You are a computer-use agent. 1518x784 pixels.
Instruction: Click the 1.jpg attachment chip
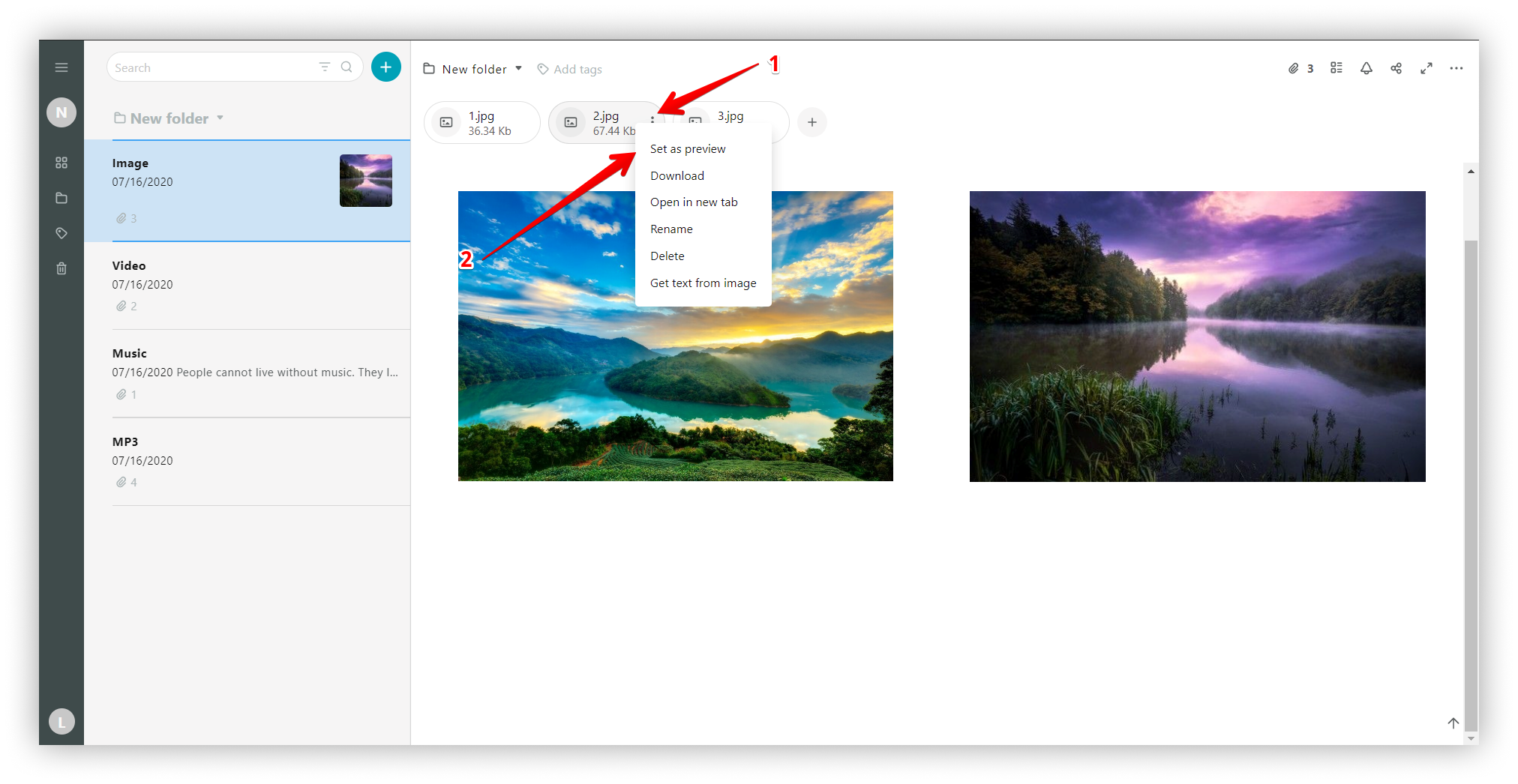point(482,122)
